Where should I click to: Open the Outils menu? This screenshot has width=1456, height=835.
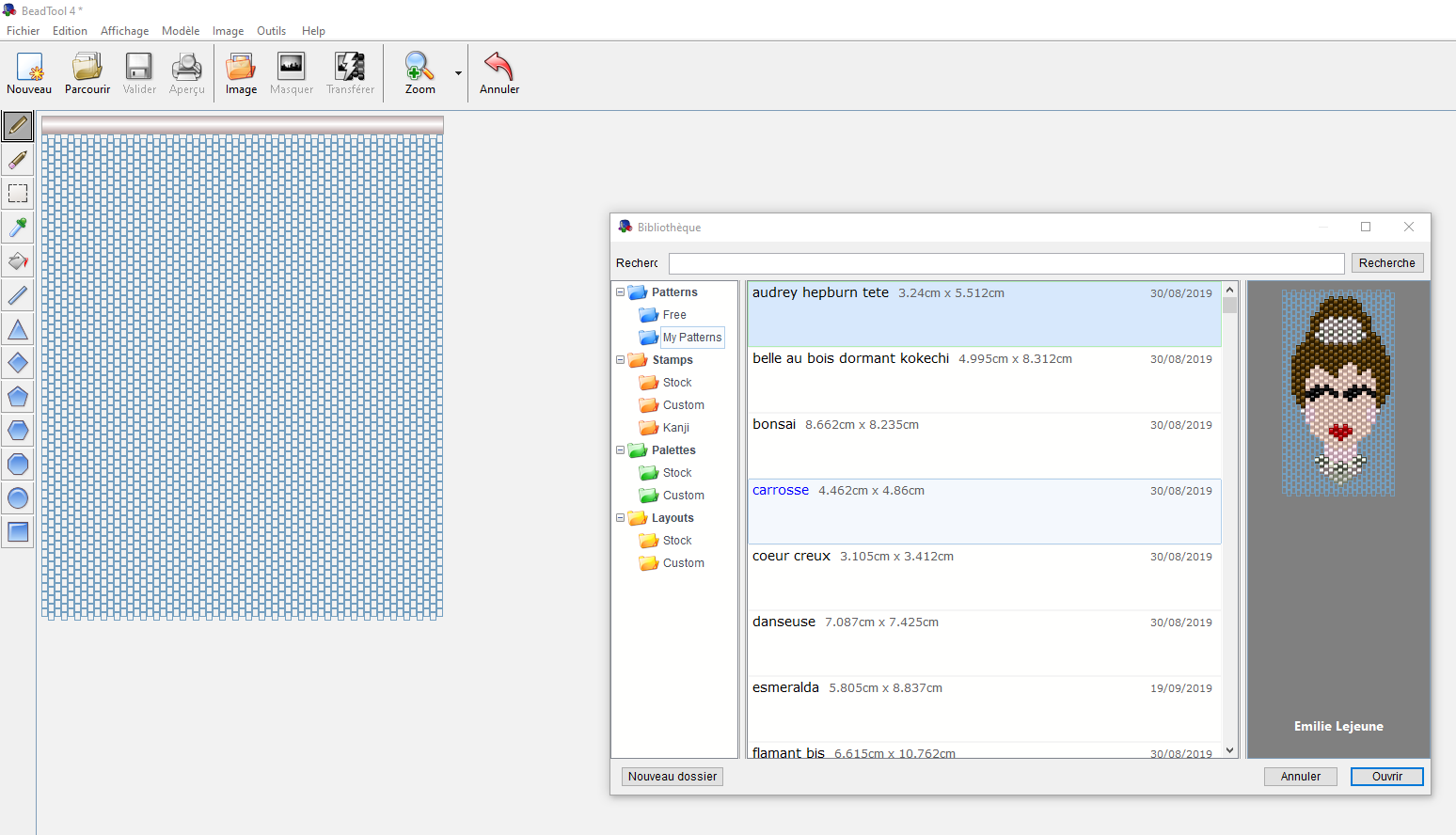[271, 31]
